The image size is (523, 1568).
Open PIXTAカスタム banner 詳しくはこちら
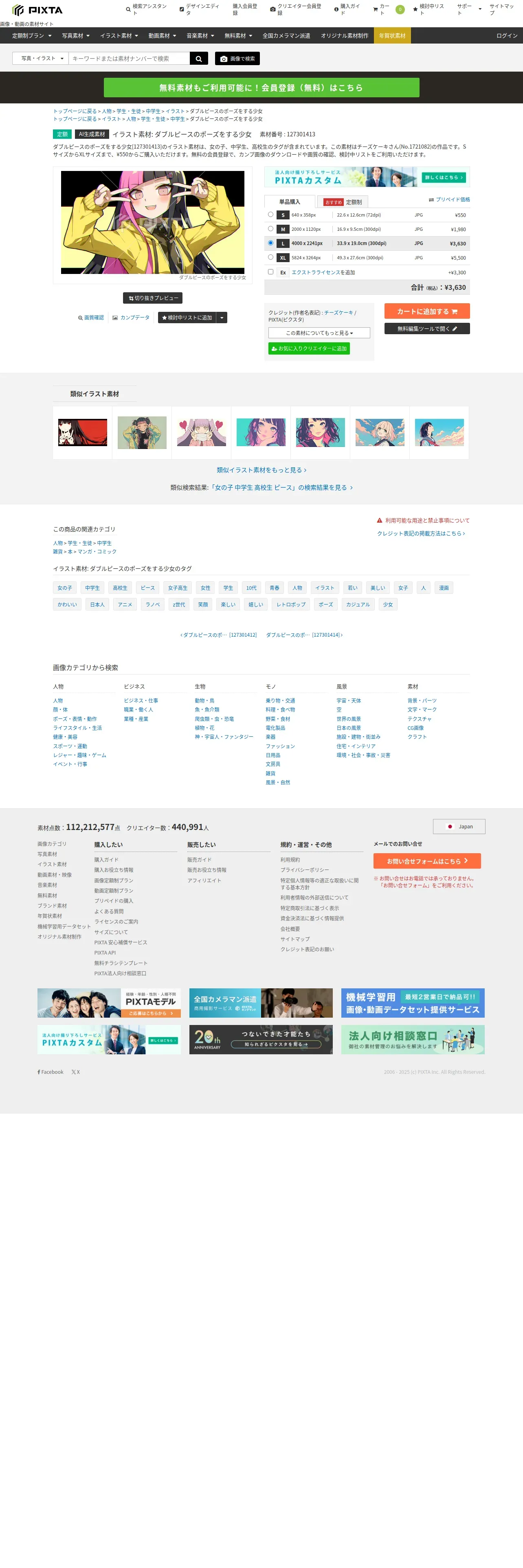pos(367,177)
